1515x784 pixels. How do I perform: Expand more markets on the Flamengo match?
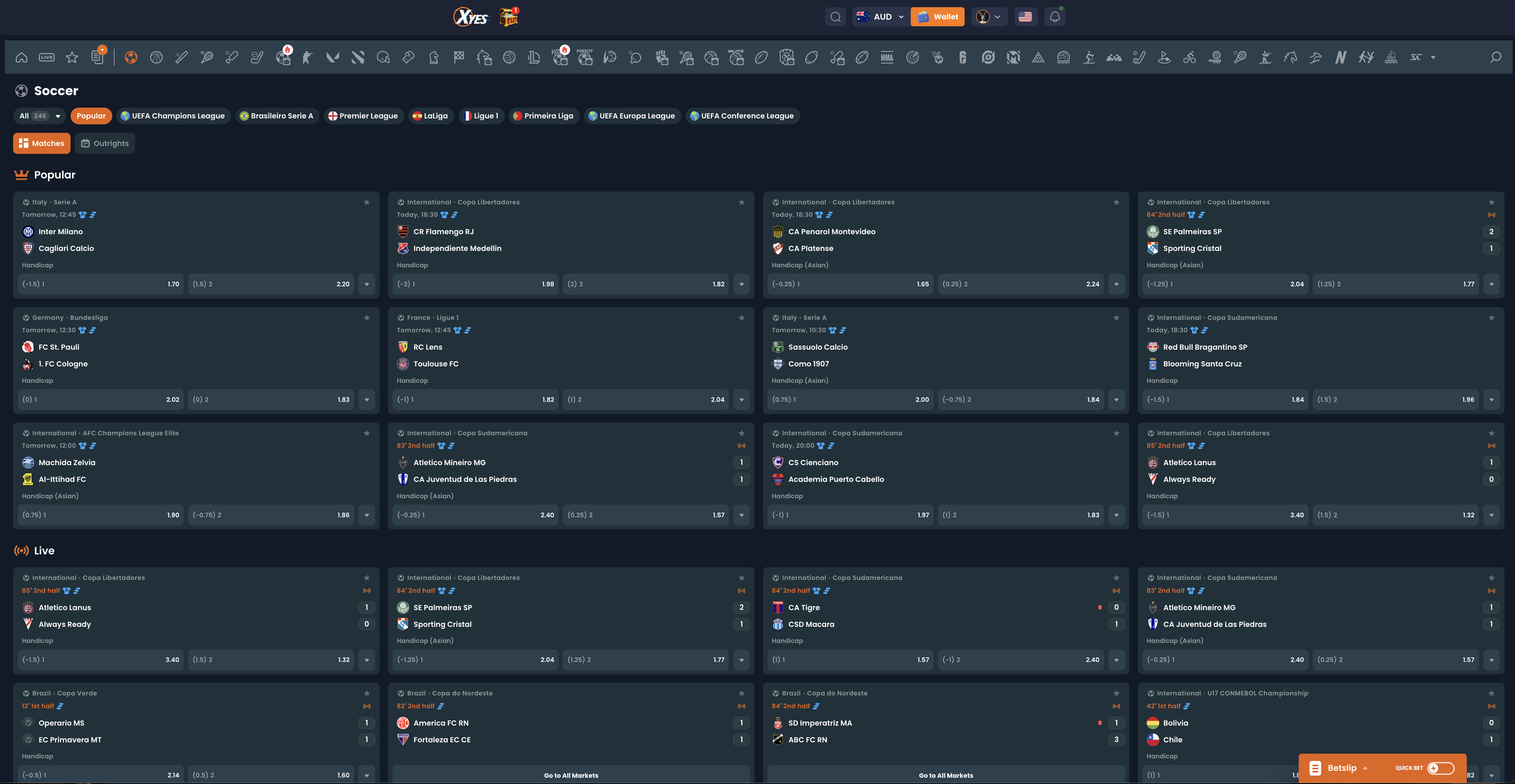742,284
